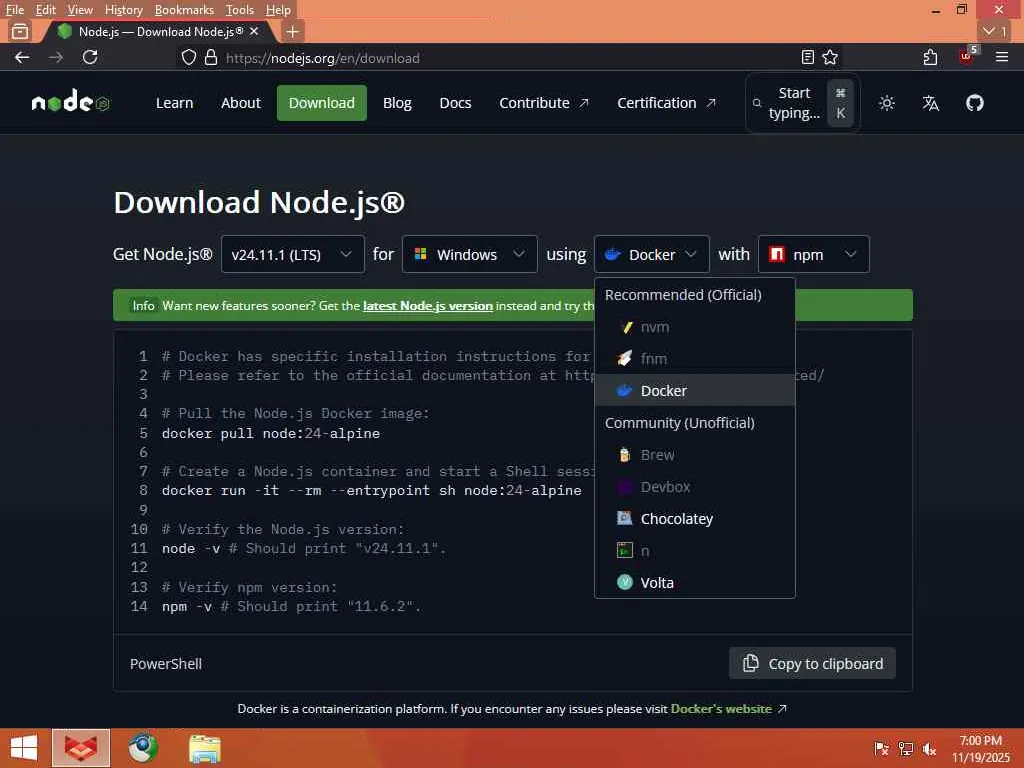Reload the page with refresh icon

pos(90,57)
